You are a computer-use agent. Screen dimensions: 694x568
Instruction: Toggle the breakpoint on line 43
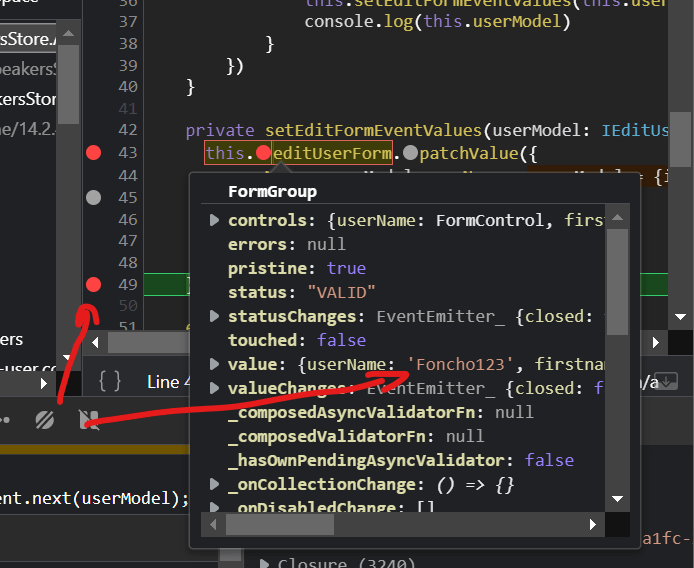93,153
